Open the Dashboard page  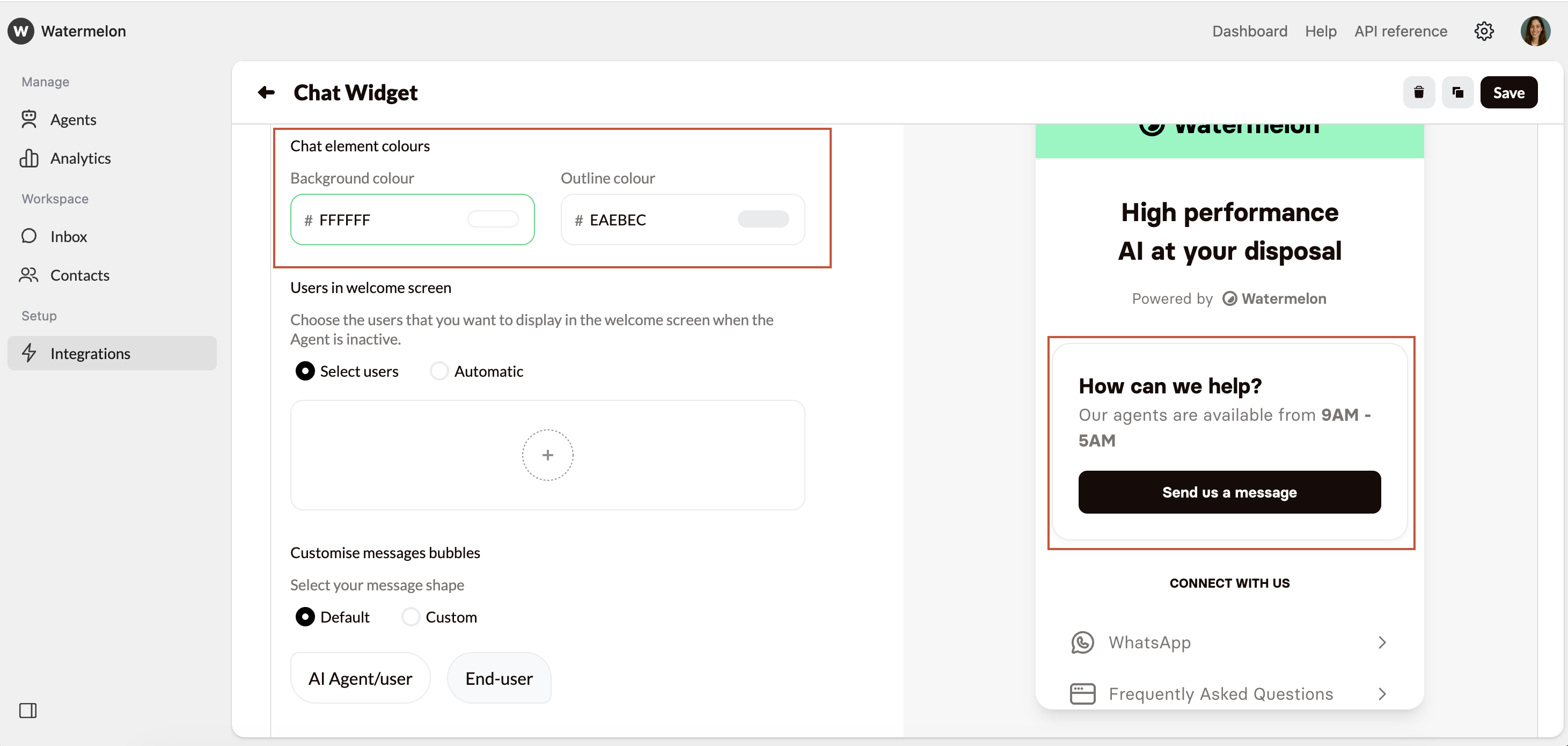point(1249,31)
